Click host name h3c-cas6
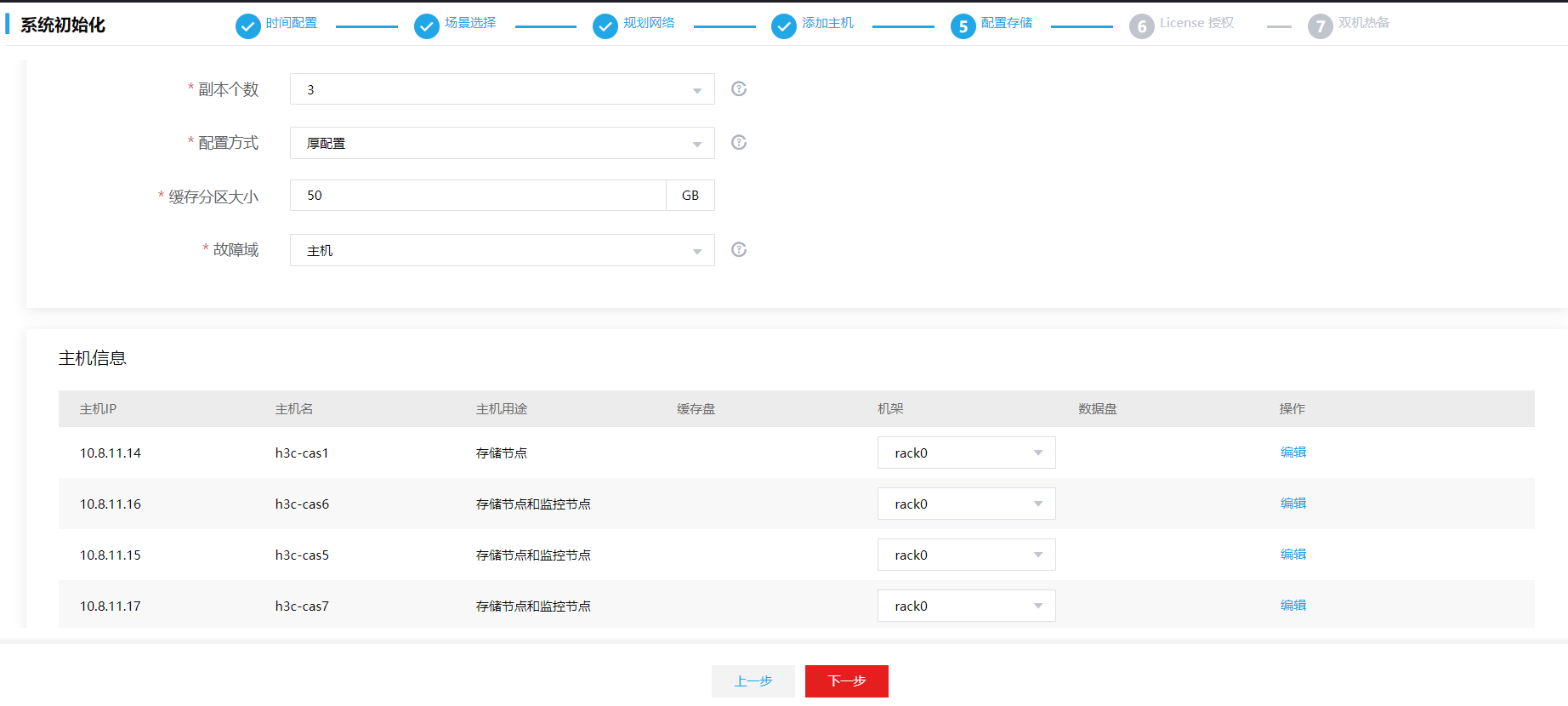The height and width of the screenshot is (706, 1568). click(302, 504)
